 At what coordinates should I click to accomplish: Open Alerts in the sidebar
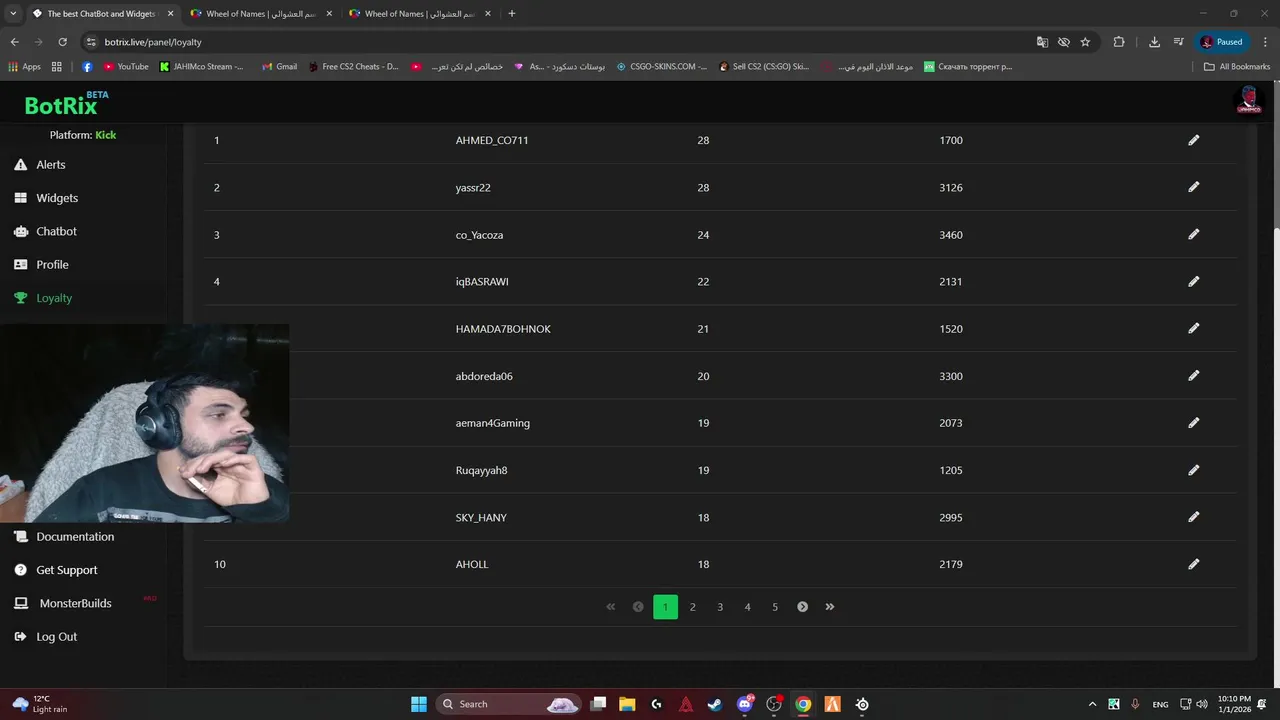(40, 165)
